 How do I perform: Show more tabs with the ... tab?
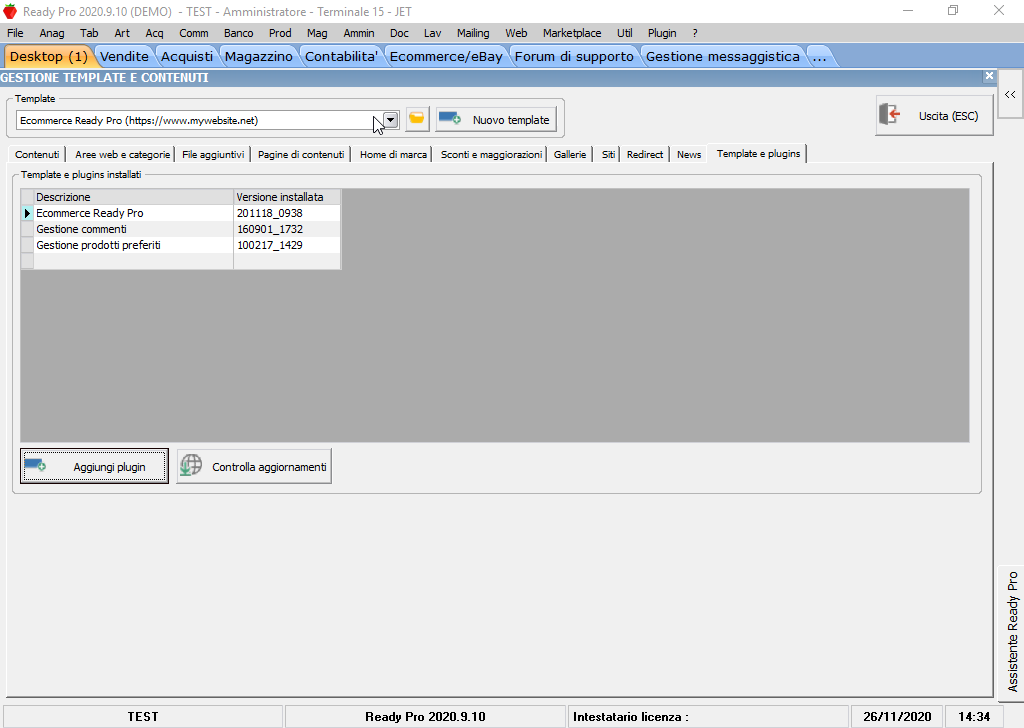pyautogui.click(x=820, y=56)
